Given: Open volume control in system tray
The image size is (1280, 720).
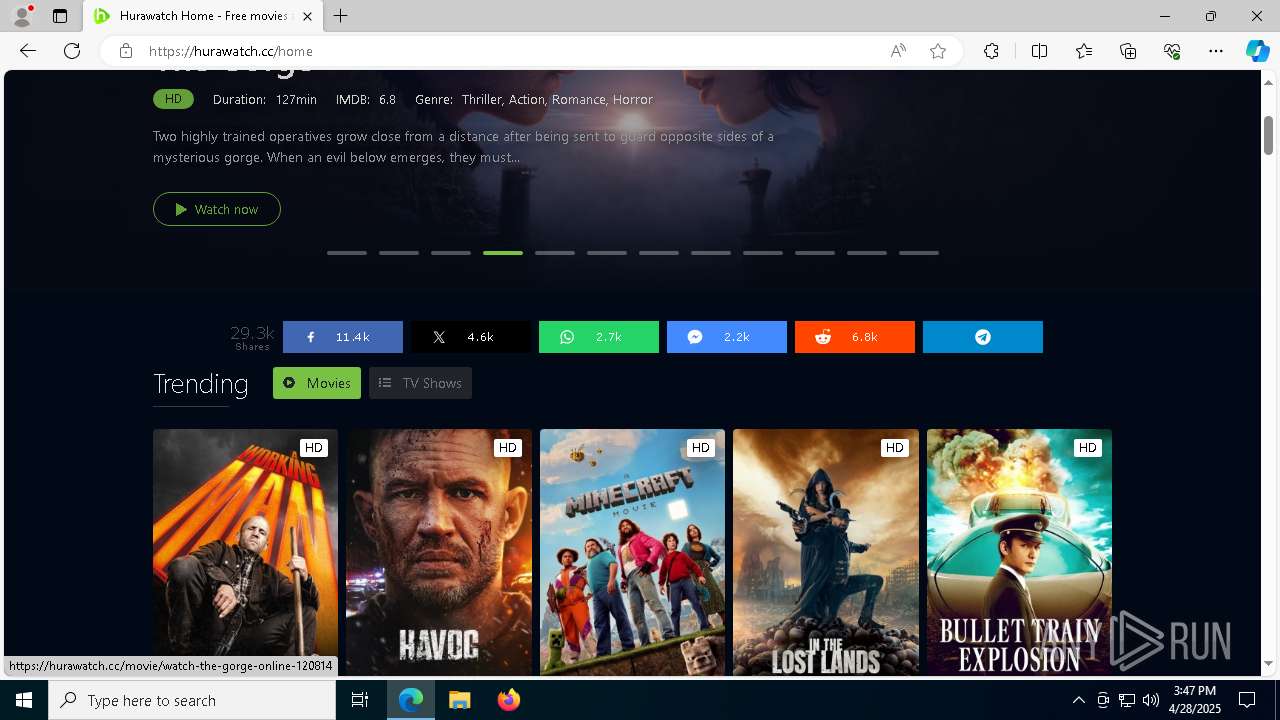Looking at the screenshot, I should click(x=1150, y=700).
